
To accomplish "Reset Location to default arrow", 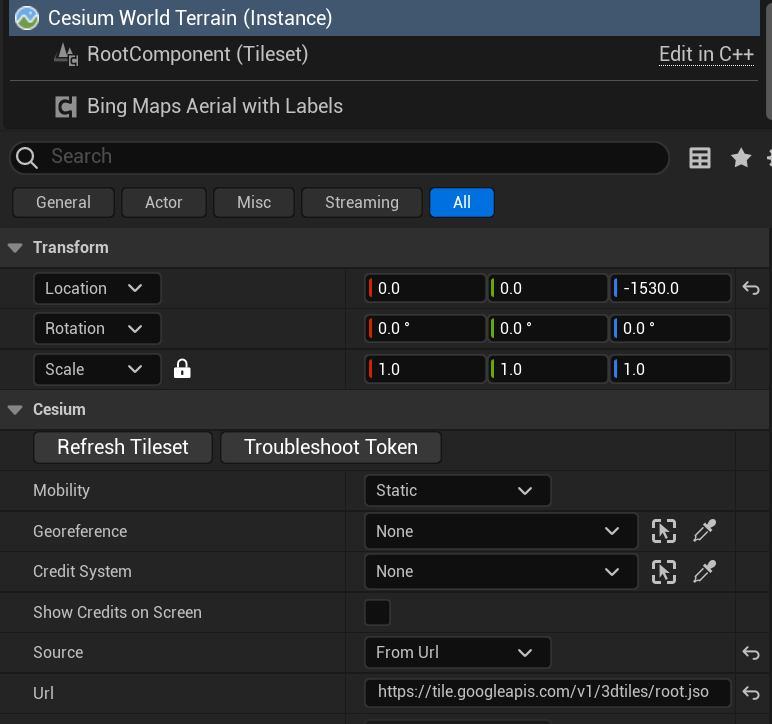I will (x=751, y=288).
